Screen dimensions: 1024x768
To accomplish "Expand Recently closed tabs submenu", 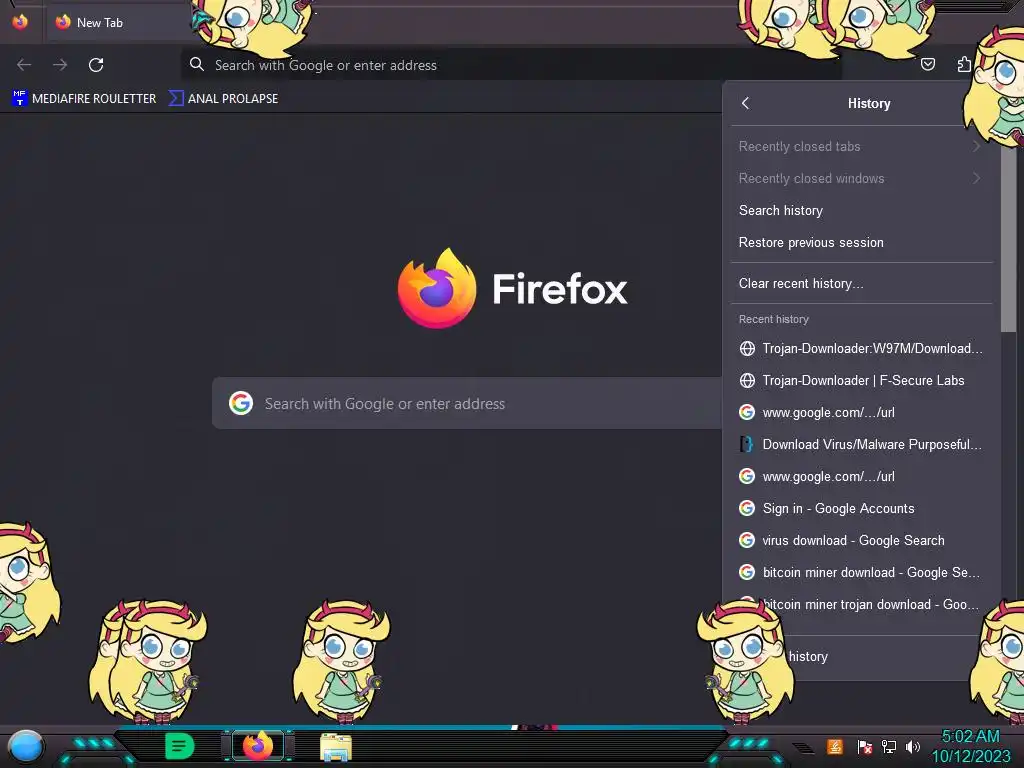I will [x=861, y=146].
